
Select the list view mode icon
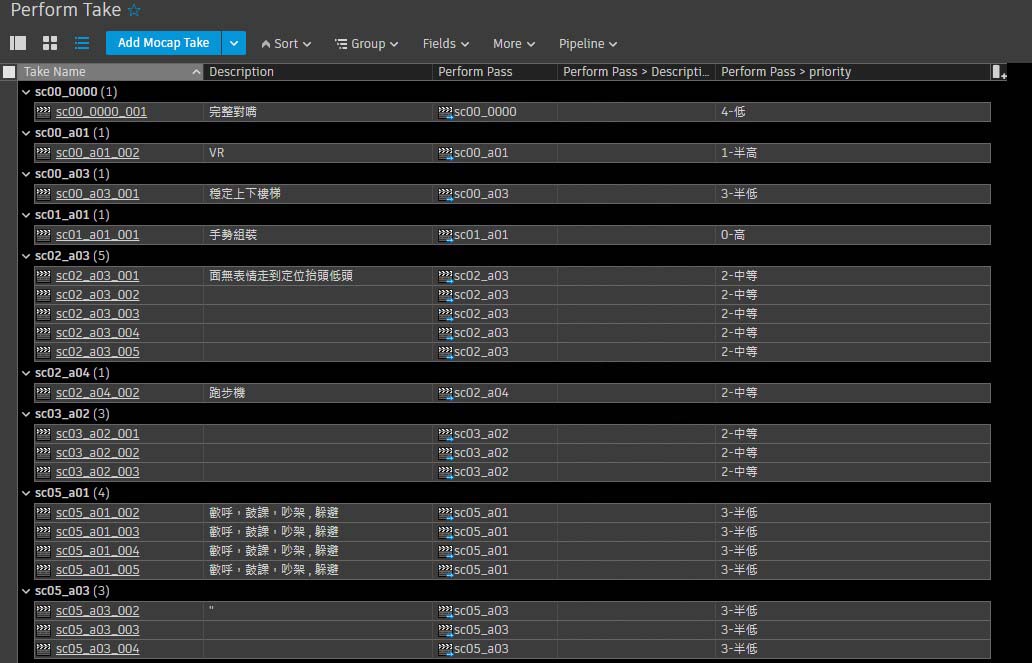(x=82, y=43)
